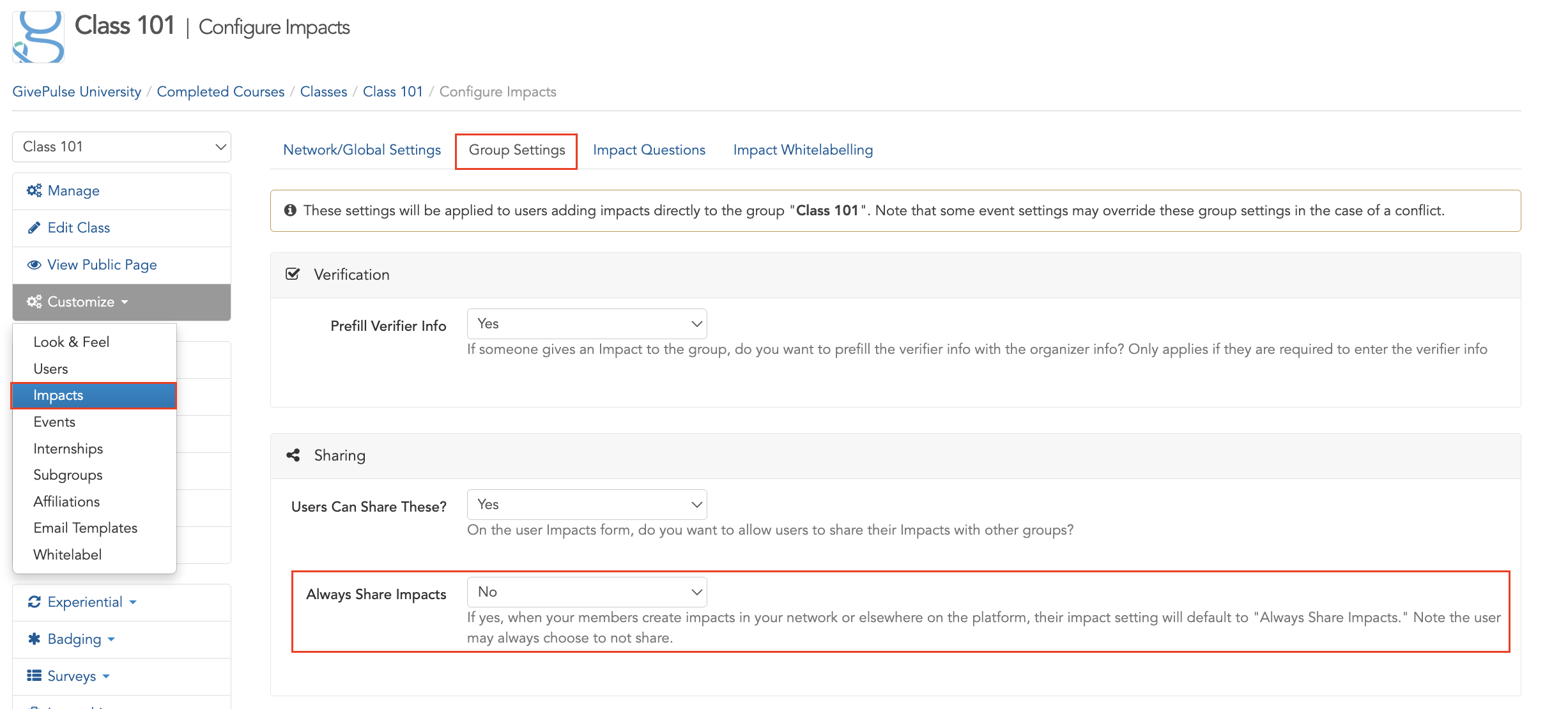Click the Badging asterisk icon

click(35, 639)
